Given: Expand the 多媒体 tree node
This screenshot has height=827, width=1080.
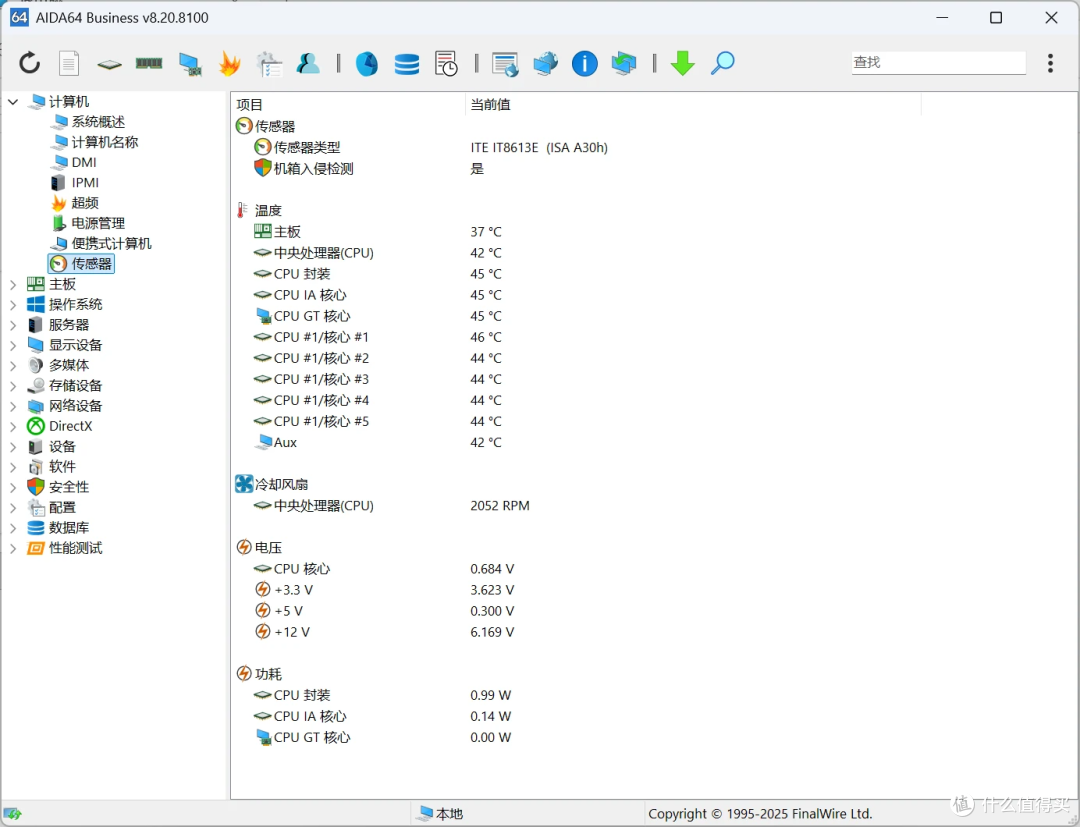Looking at the screenshot, I should tap(13, 366).
